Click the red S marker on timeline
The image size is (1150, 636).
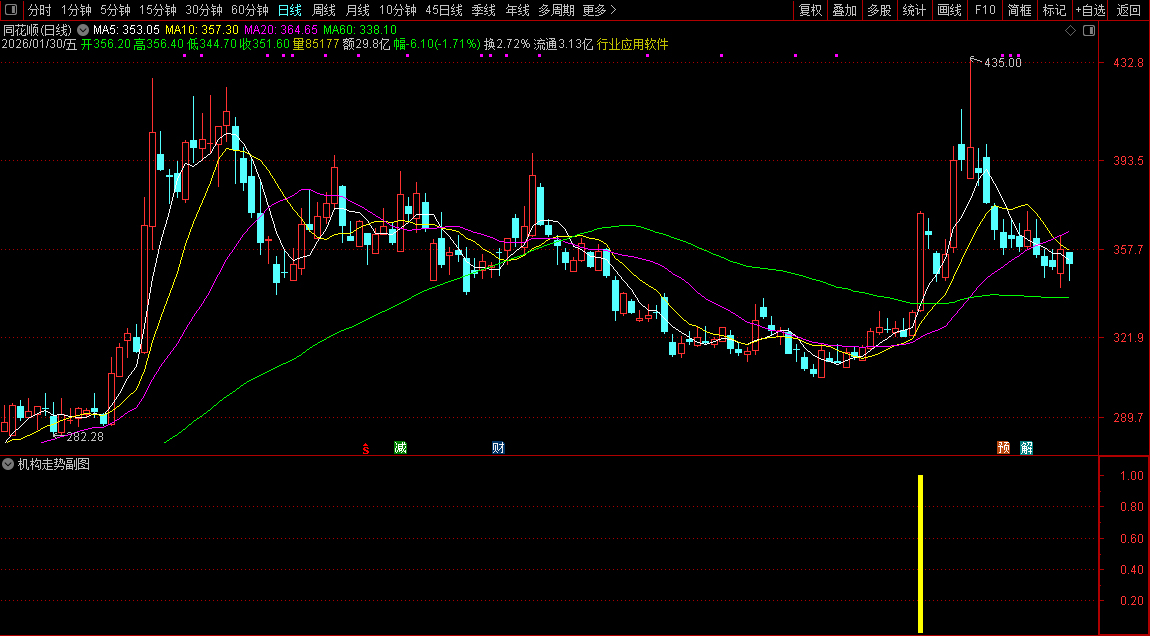pos(366,448)
